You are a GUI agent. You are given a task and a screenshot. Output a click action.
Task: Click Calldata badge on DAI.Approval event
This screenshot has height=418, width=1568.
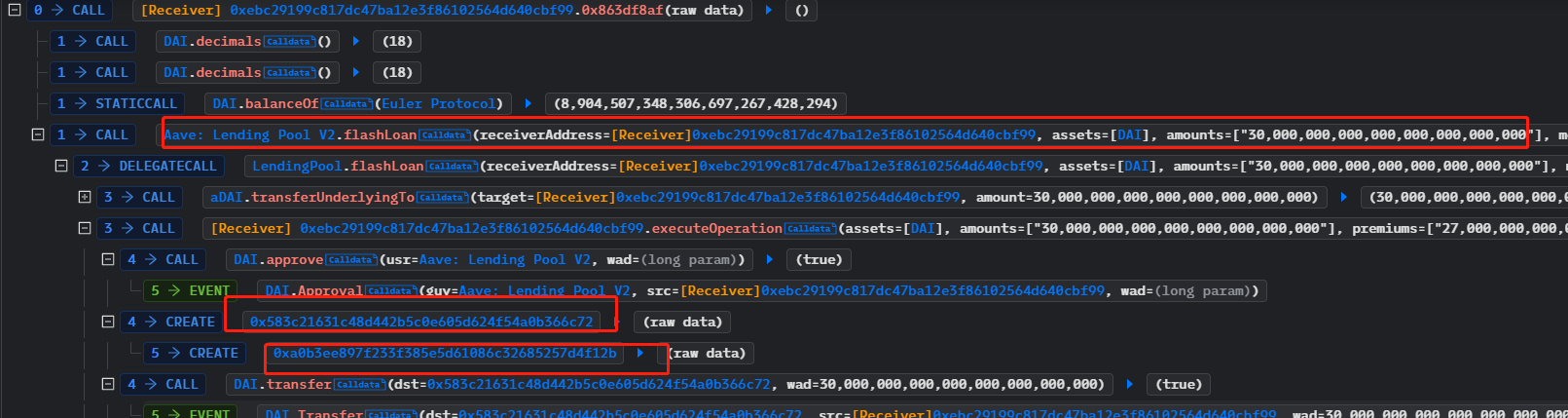pos(390,291)
